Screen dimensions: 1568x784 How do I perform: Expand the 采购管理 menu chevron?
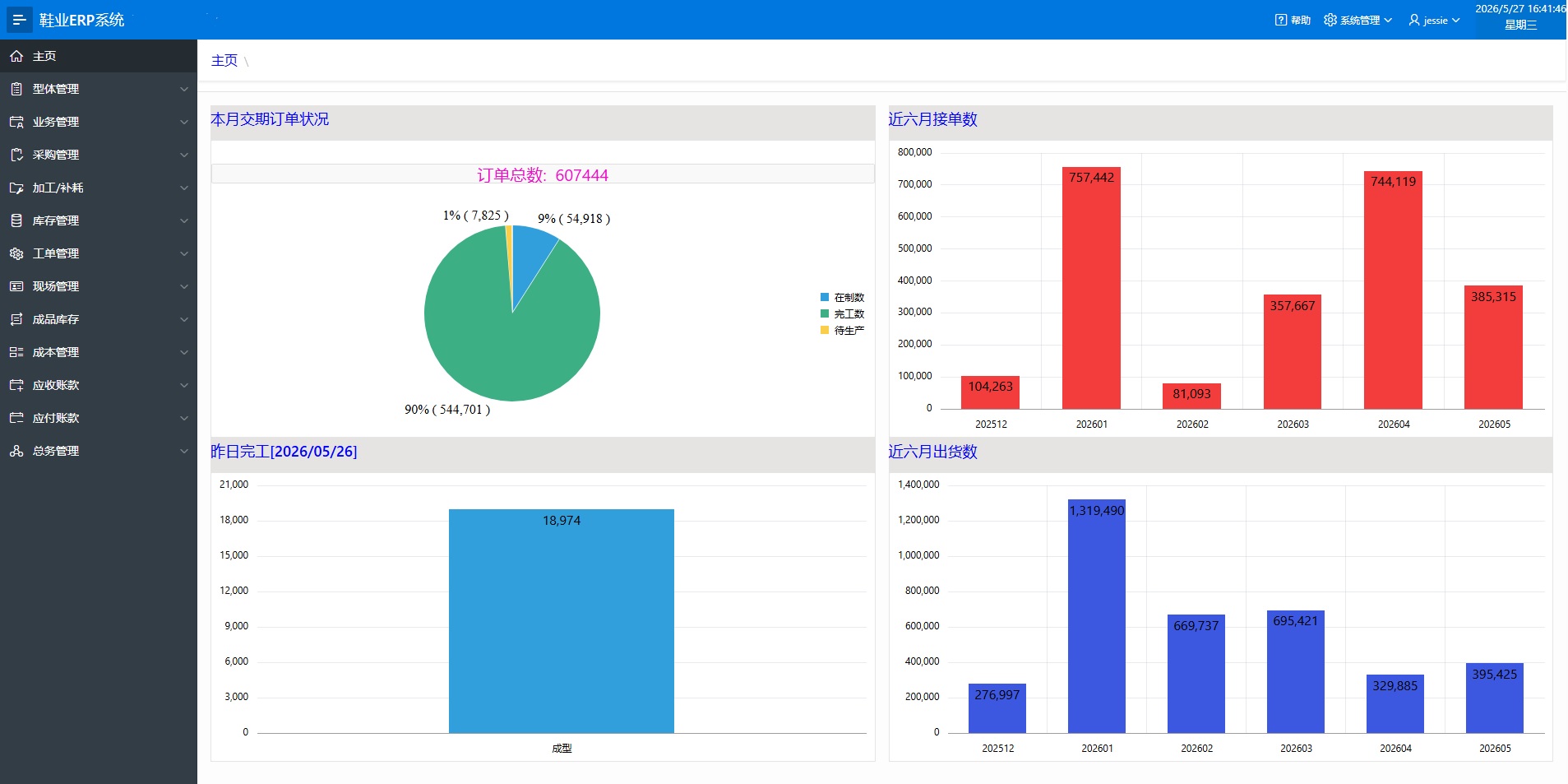pyautogui.click(x=184, y=155)
